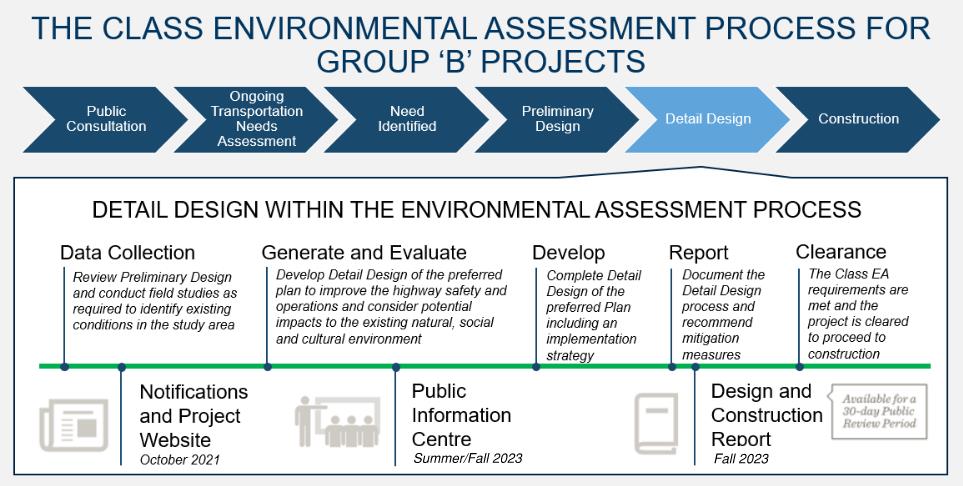Select Ongoing Transportation Needs Assessment arrow
963x486 pixels.
(x=256, y=119)
